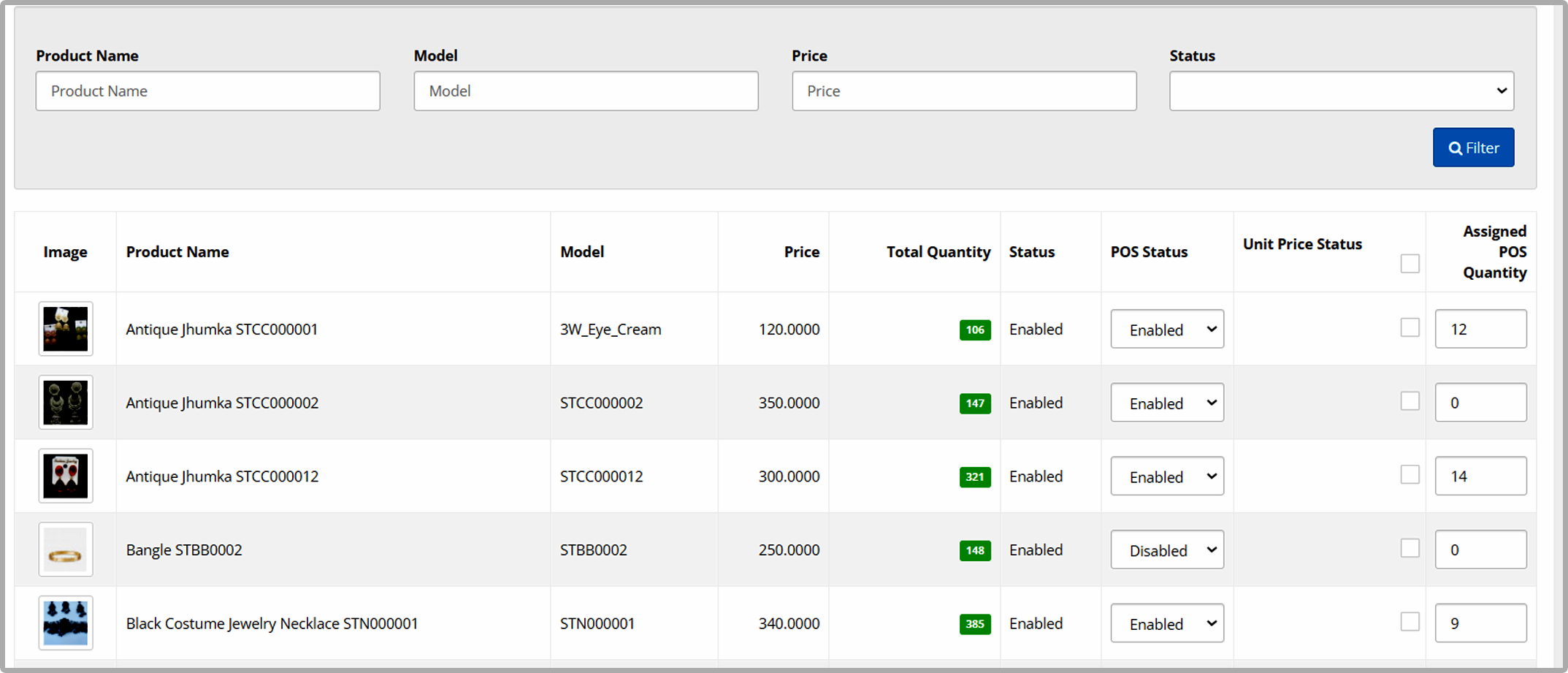The image size is (1568, 673).
Task: Open POS Status dropdown for Bangle STBB0002
Action: click(1167, 550)
